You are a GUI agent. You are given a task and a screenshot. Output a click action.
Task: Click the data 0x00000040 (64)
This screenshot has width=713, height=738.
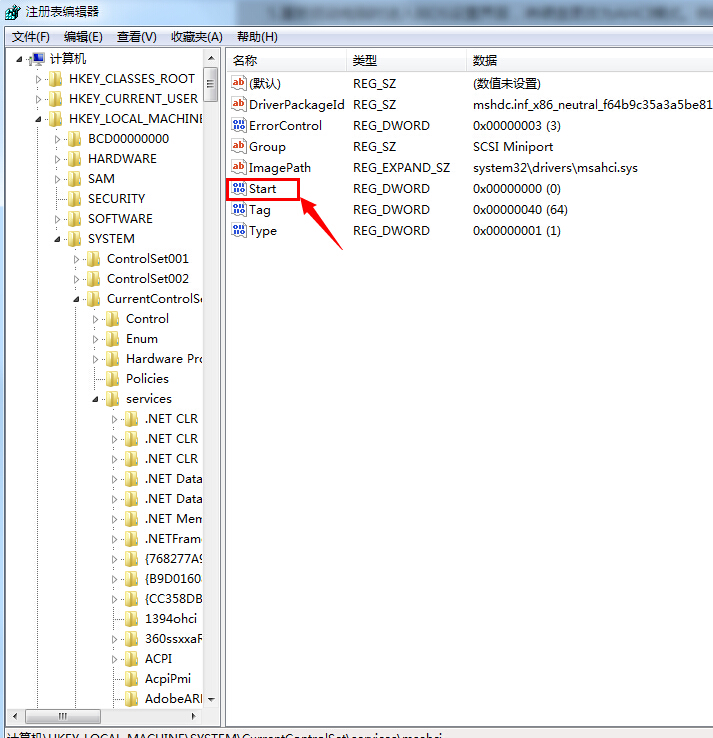pos(520,209)
